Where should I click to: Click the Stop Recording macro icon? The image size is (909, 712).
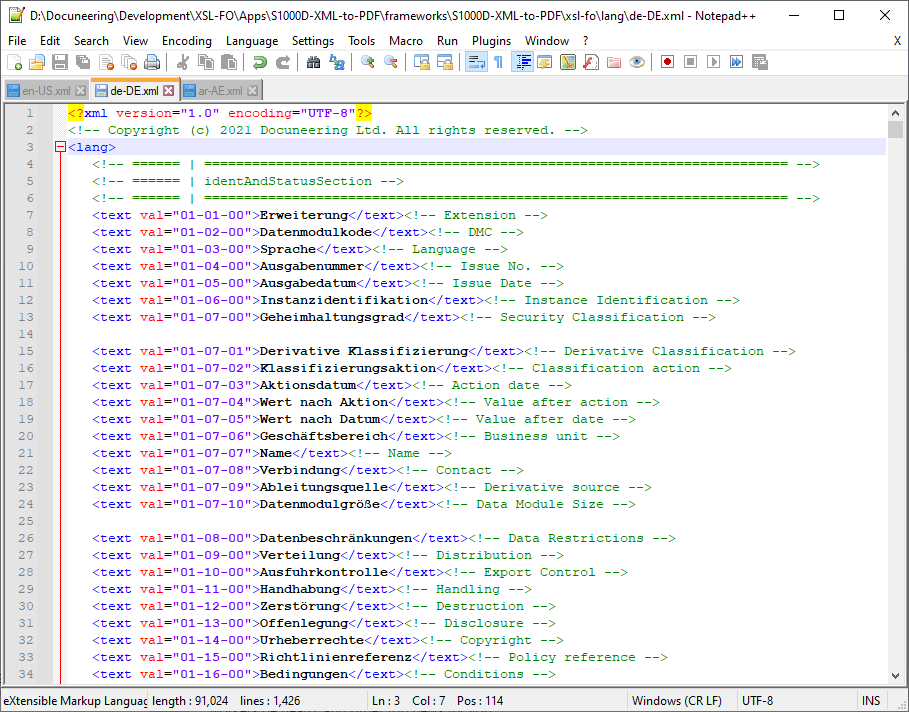[x=690, y=62]
